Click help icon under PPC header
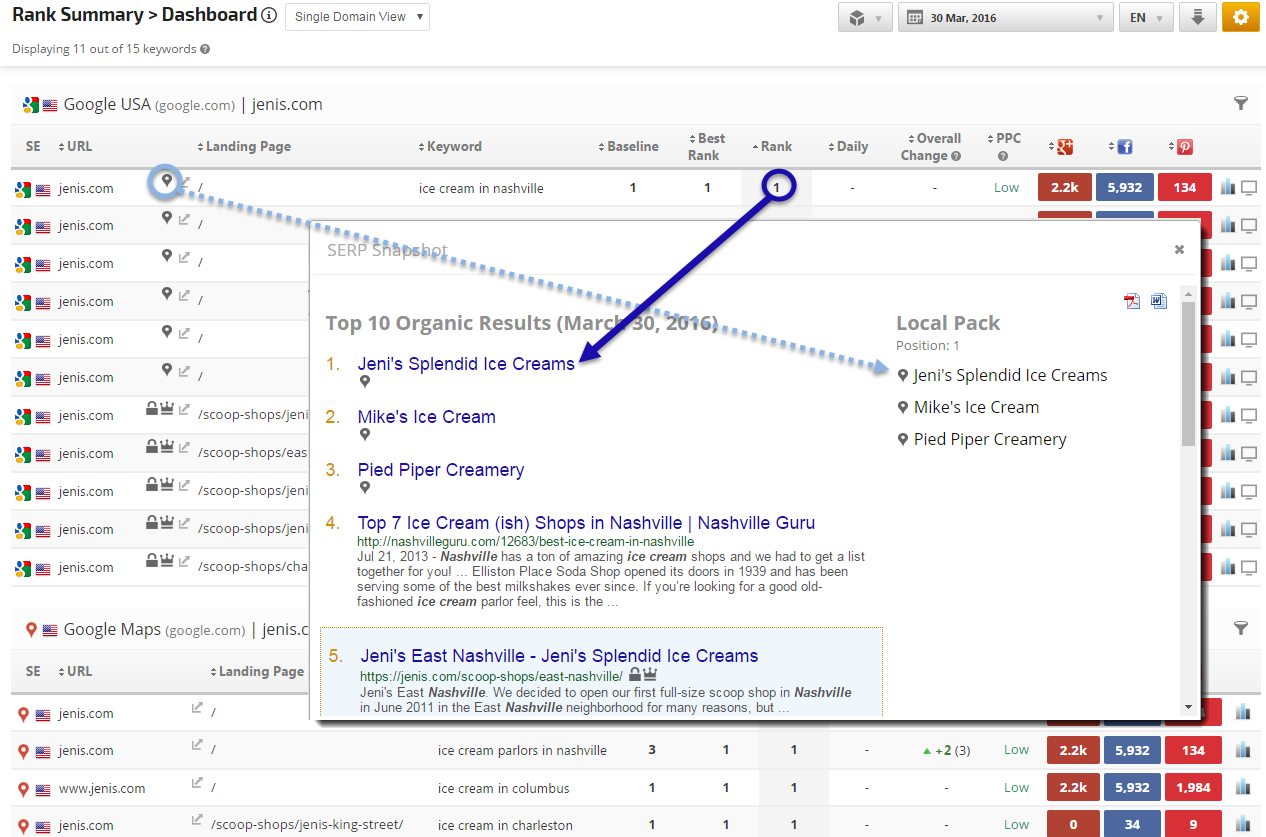1266x837 pixels. coord(1002,156)
